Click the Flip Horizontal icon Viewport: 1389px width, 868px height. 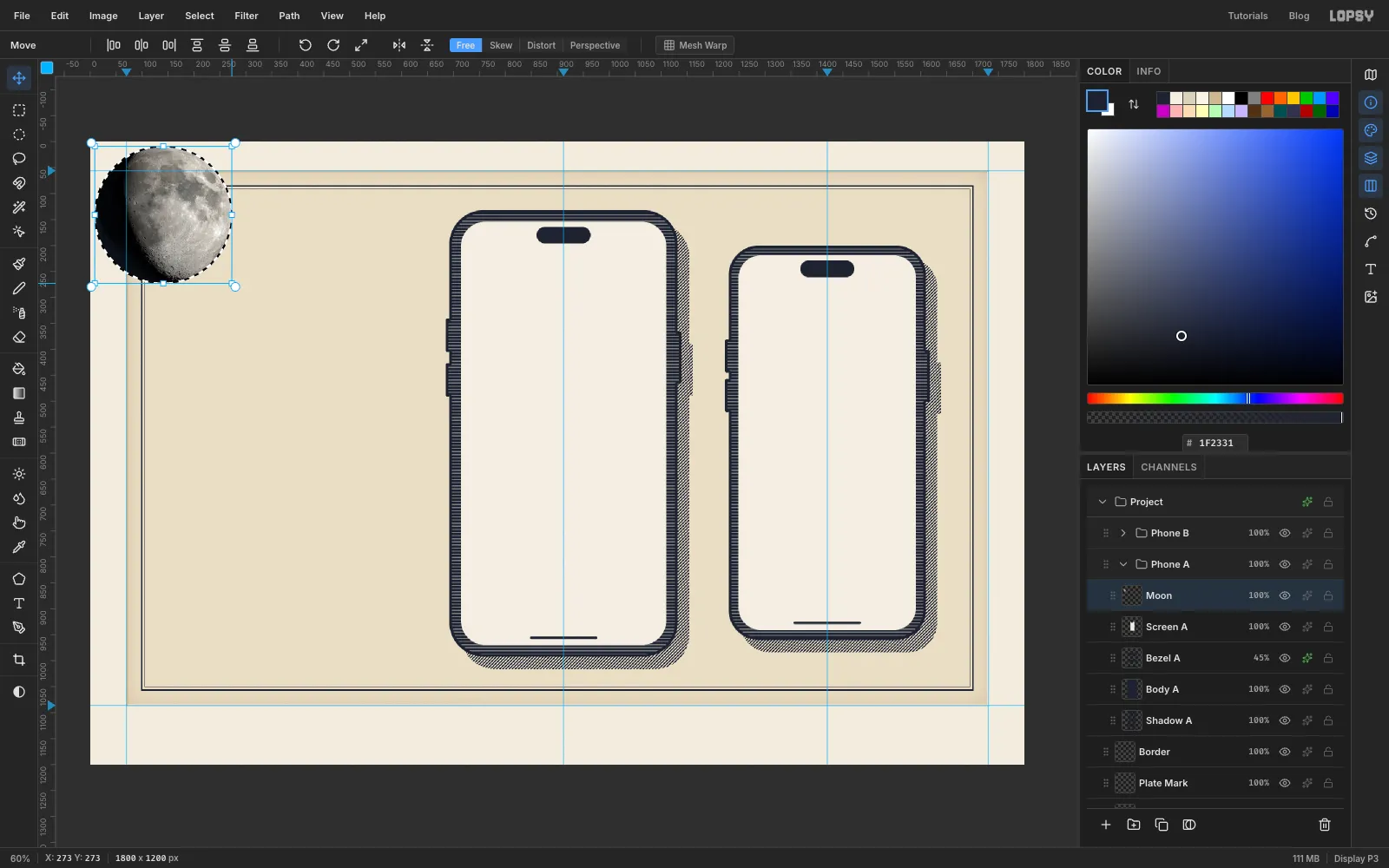click(x=399, y=45)
